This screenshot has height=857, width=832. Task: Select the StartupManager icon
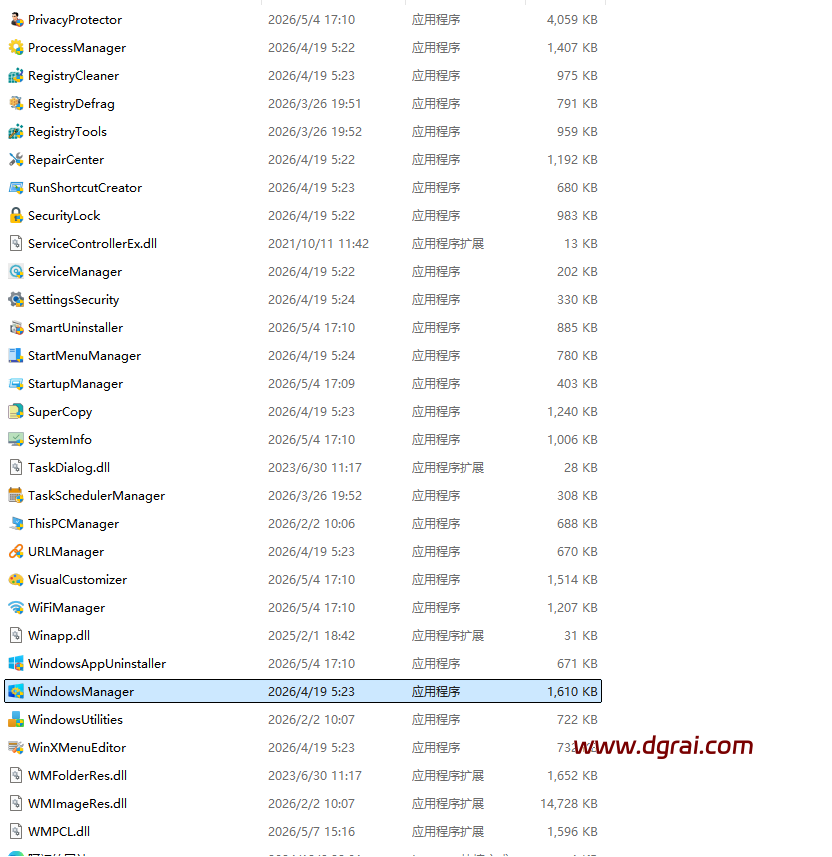point(16,384)
